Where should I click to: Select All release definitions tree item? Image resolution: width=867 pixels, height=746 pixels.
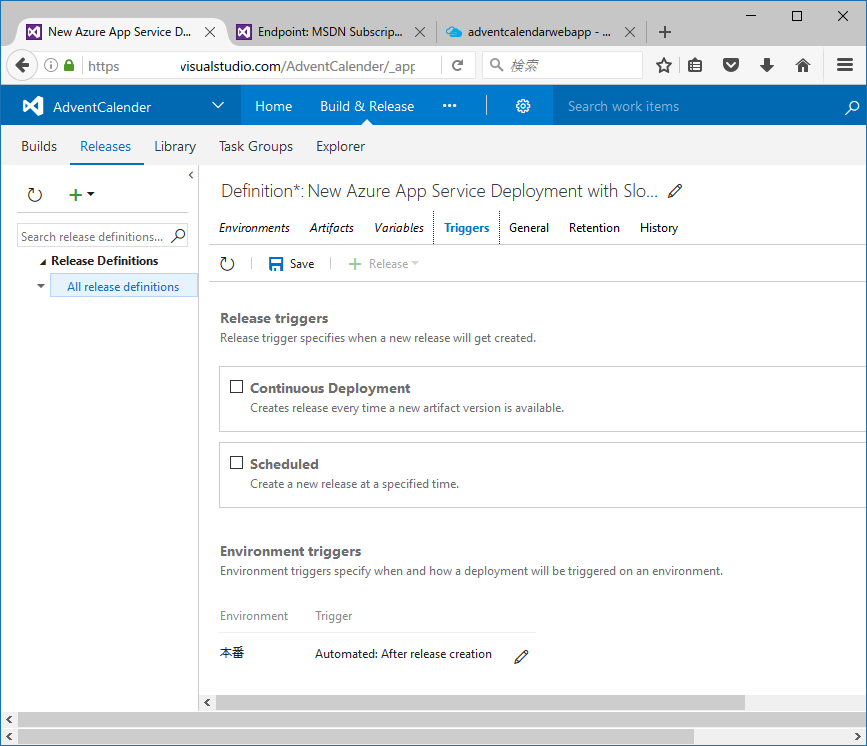coord(123,286)
